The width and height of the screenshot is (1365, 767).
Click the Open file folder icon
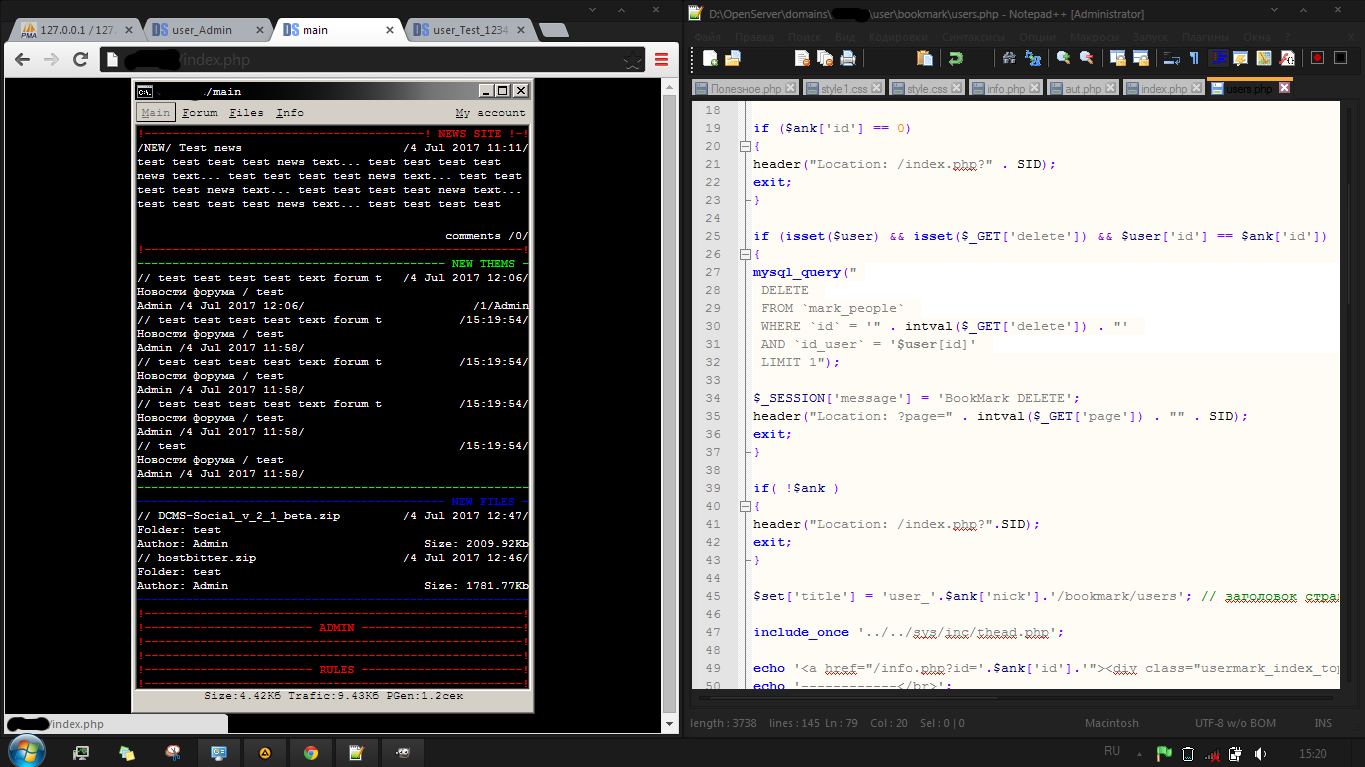click(732, 58)
